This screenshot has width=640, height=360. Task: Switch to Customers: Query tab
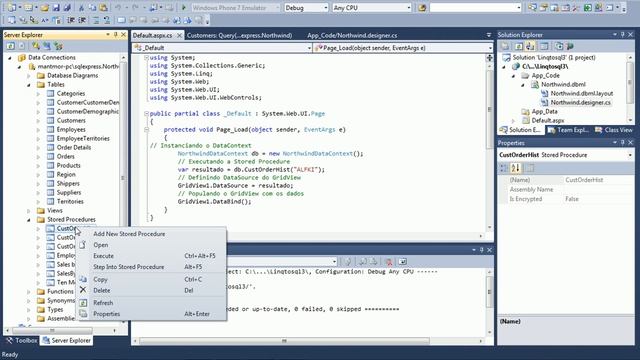[239, 36]
